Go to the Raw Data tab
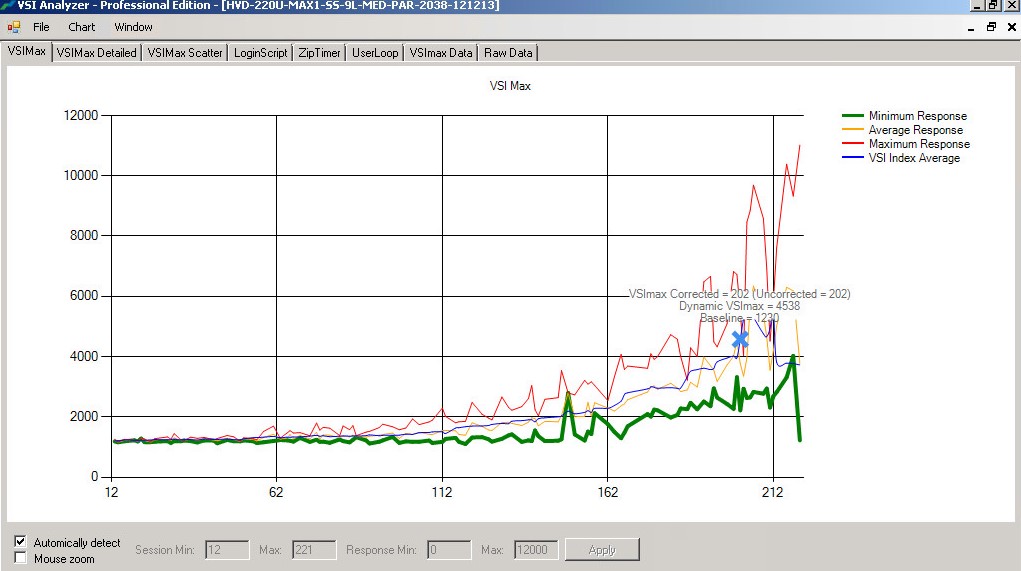This screenshot has height=571, width=1021. (x=508, y=53)
